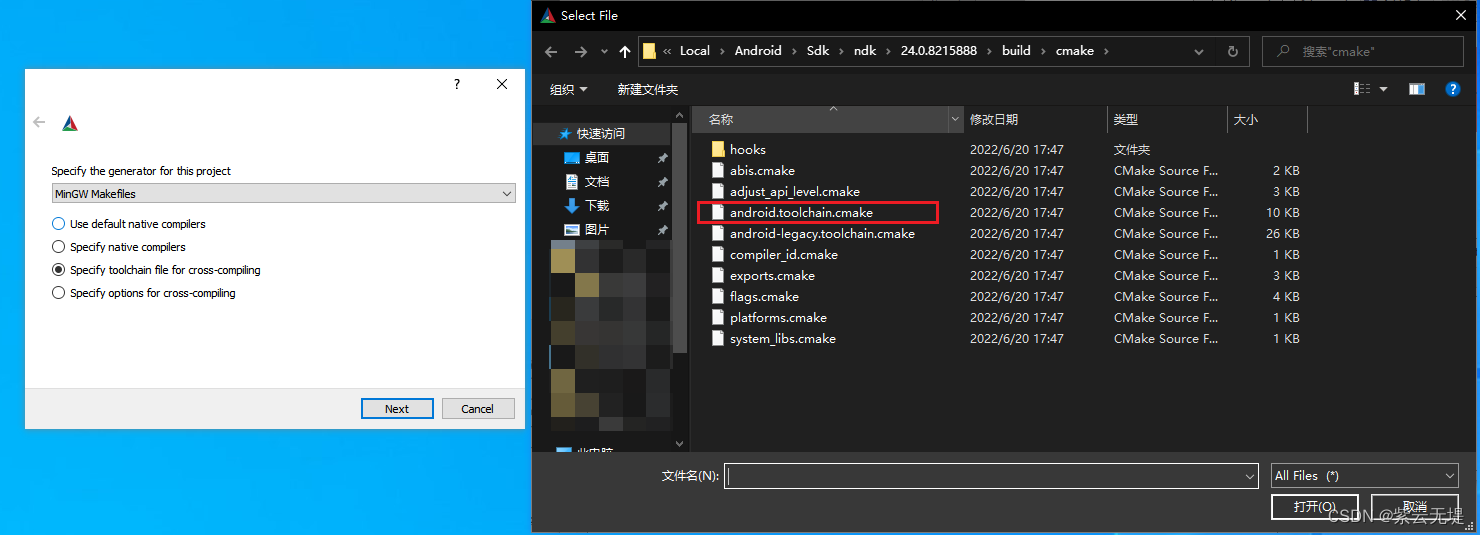Click pin icon next to 图片
The height and width of the screenshot is (535, 1480).
coord(662,230)
